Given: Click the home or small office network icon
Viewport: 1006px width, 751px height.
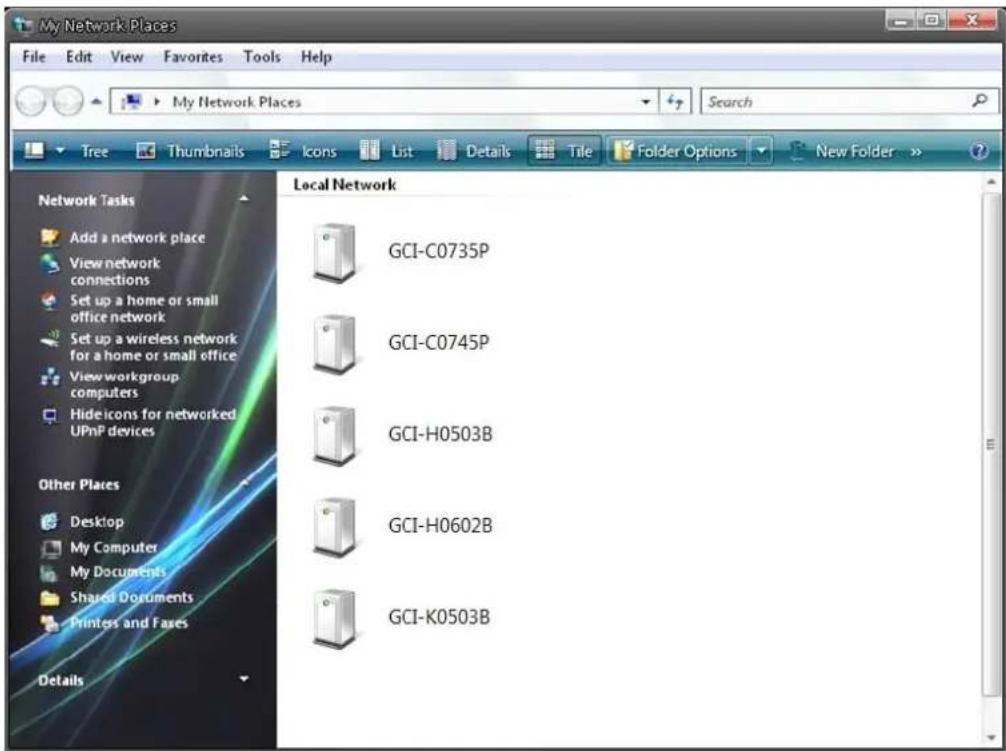Looking at the screenshot, I should [x=49, y=301].
